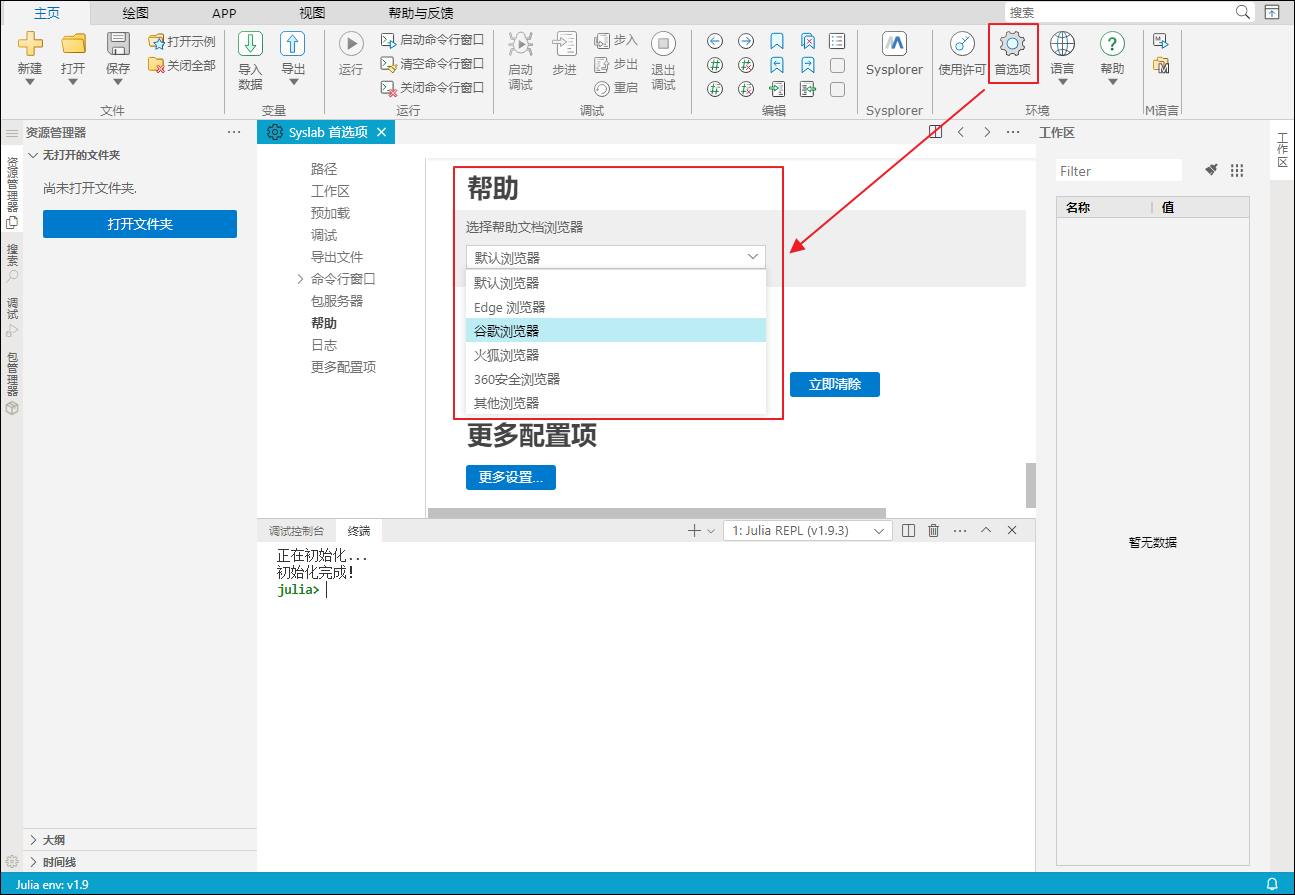Open the Julia REPL terminal selector dropdown
Viewport: 1295px width, 895px height.
[x=807, y=531]
